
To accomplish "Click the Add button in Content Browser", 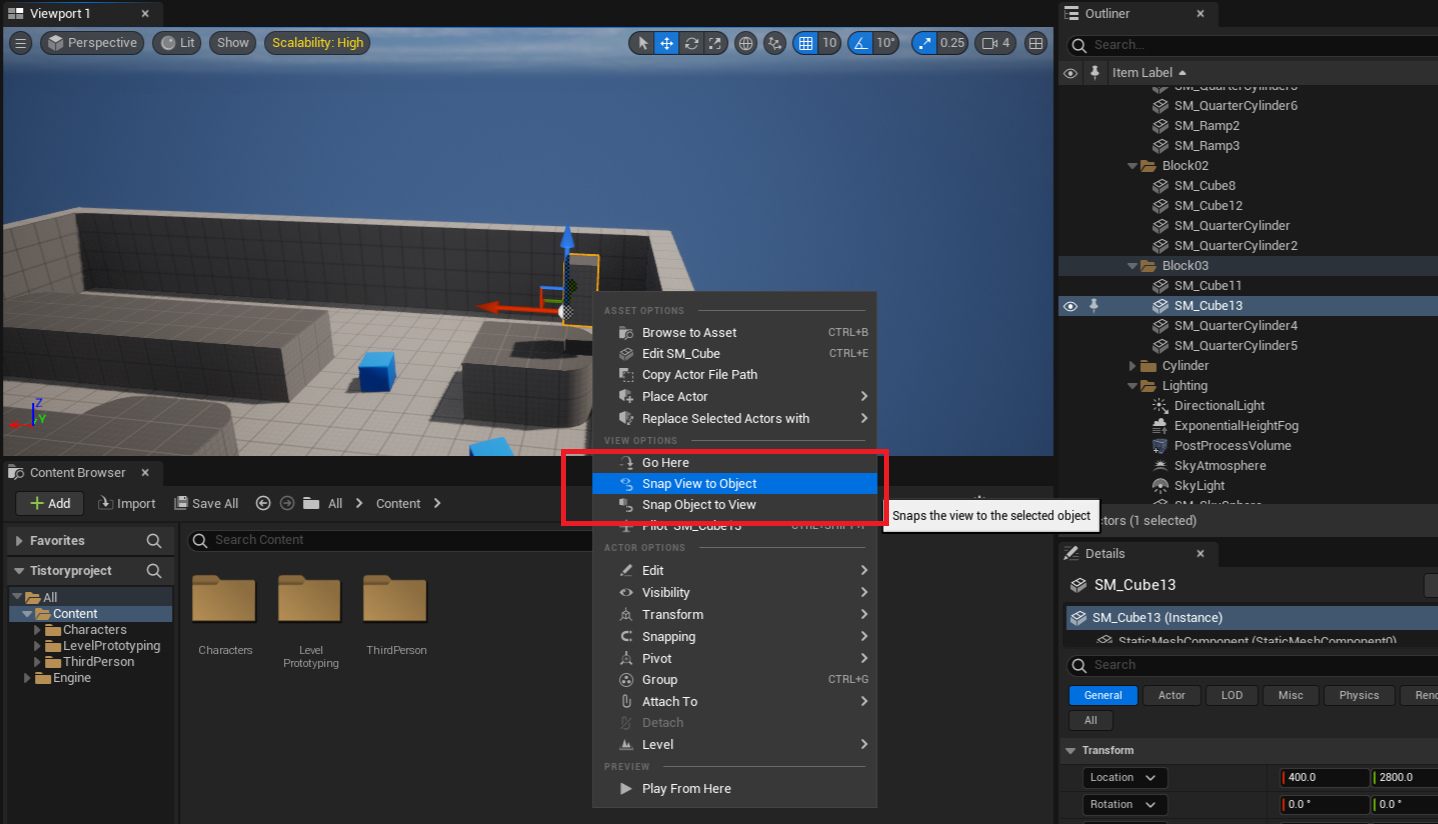I will click(x=50, y=503).
